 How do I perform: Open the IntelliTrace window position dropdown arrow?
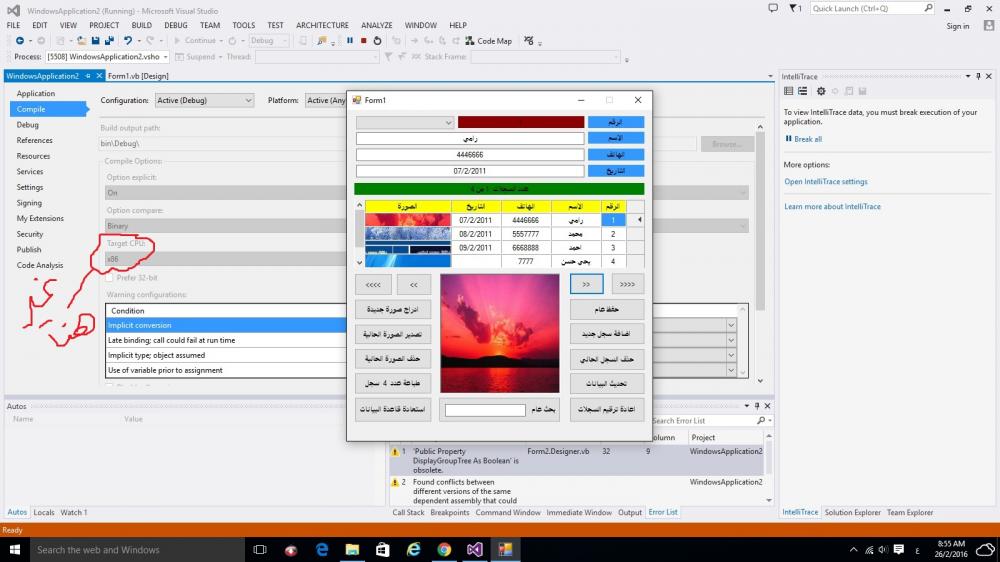tap(967, 77)
